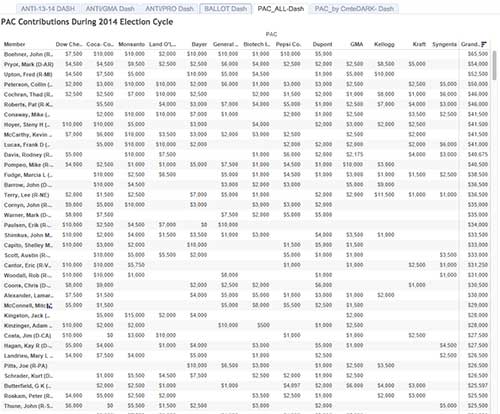Select the $5,750 Monsanto value for Cantor
500x414 pixels.
(x=136, y=265)
